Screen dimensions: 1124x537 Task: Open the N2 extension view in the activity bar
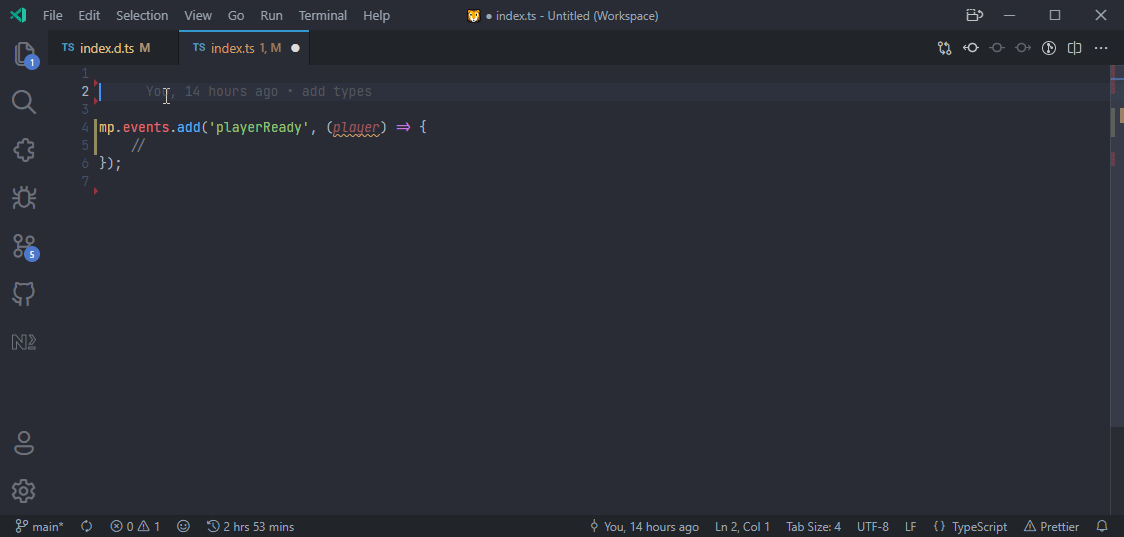[x=24, y=343]
